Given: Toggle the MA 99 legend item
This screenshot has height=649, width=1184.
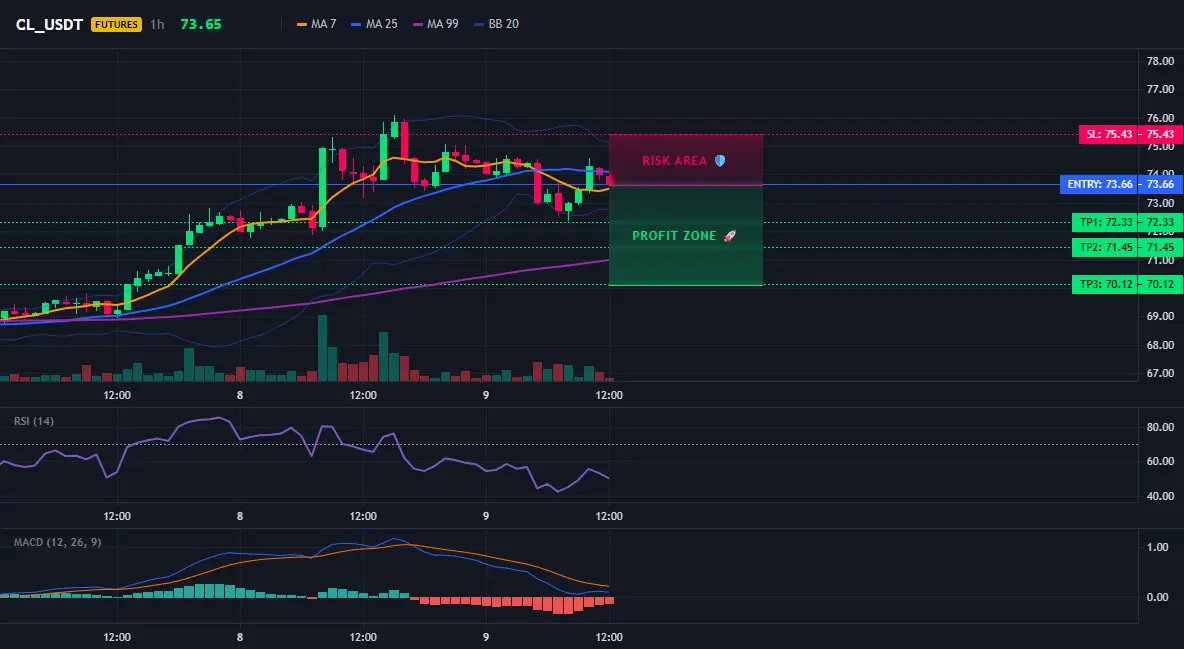Looking at the screenshot, I should (436, 24).
